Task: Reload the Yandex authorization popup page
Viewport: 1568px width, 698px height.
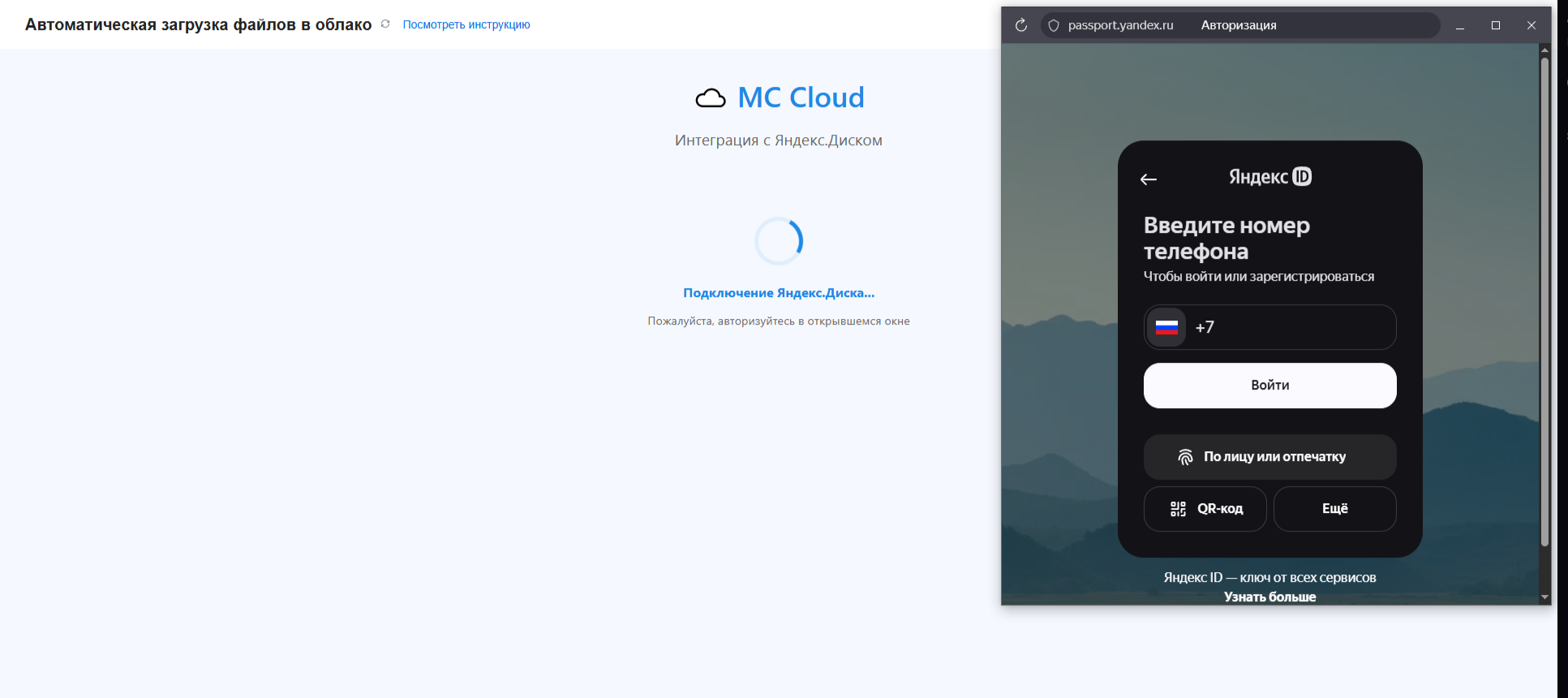Action: [x=1021, y=25]
